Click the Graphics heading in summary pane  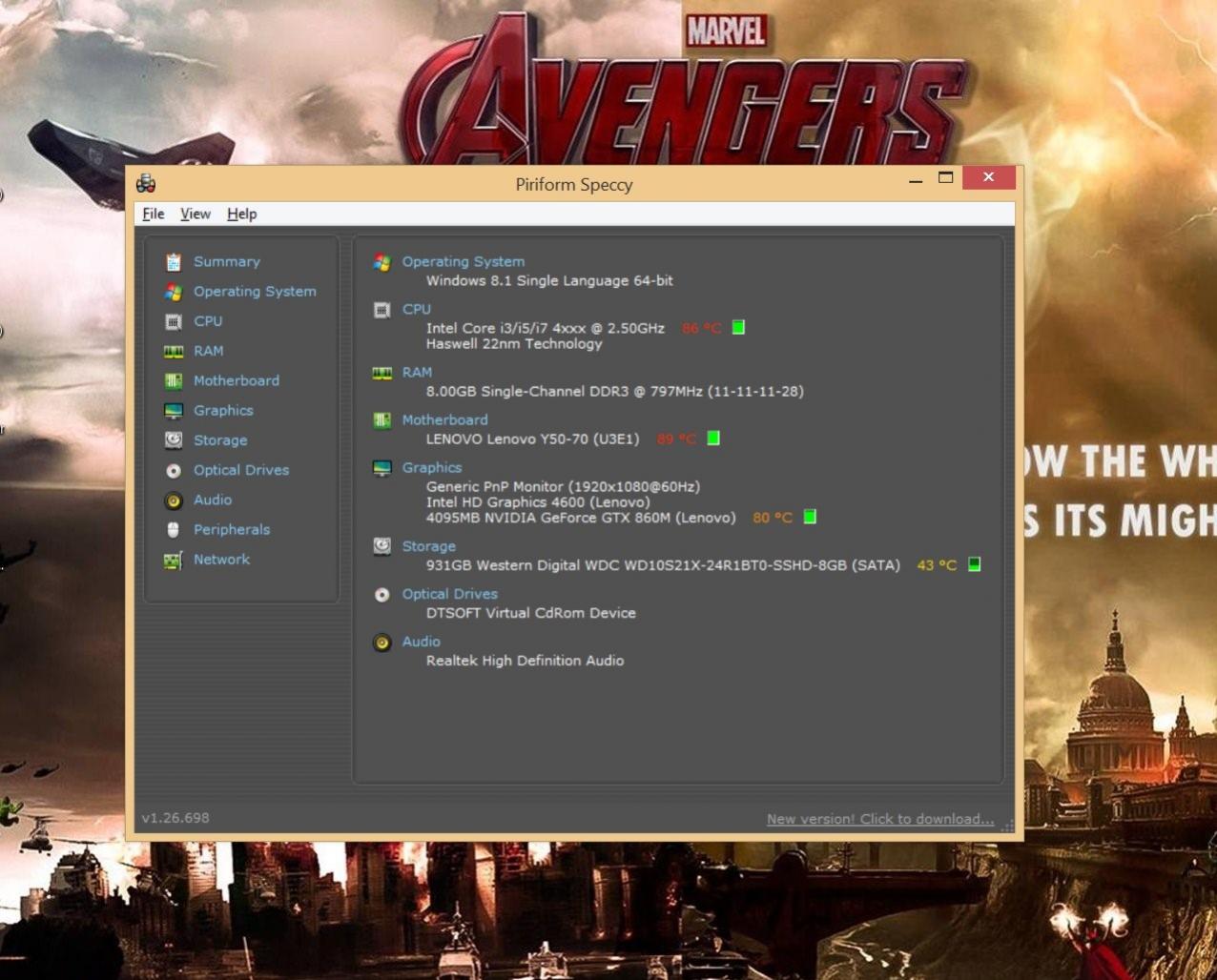tap(431, 468)
